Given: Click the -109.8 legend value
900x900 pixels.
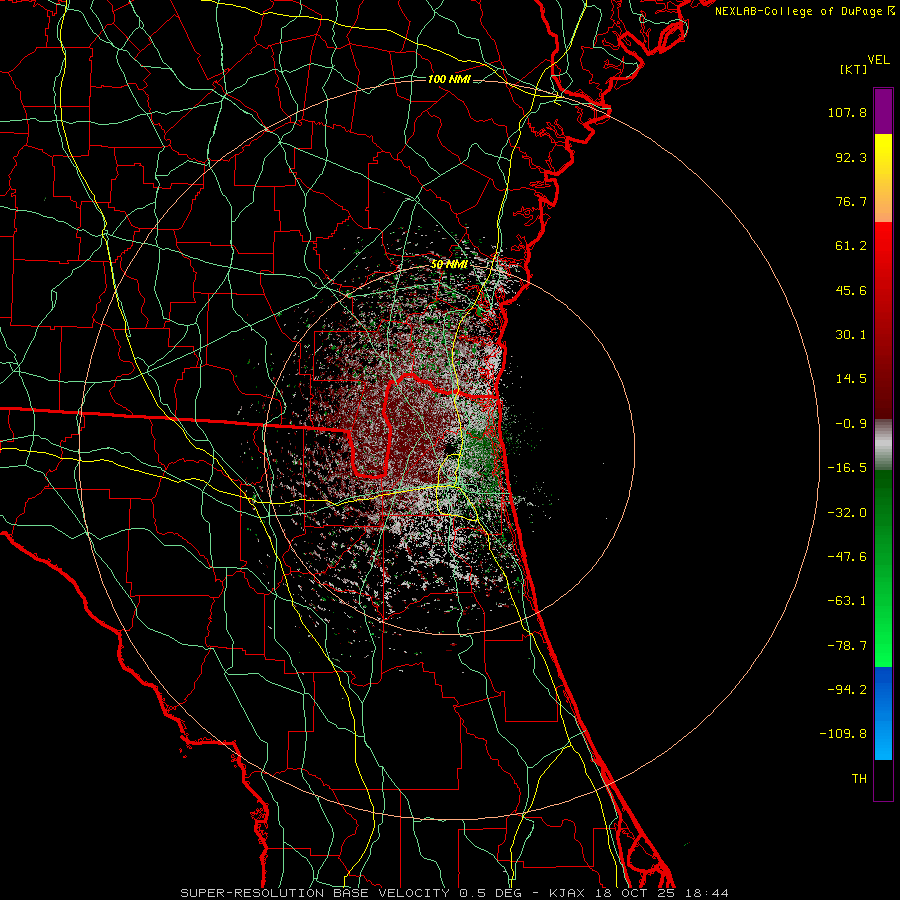Looking at the screenshot, I should click(843, 734).
